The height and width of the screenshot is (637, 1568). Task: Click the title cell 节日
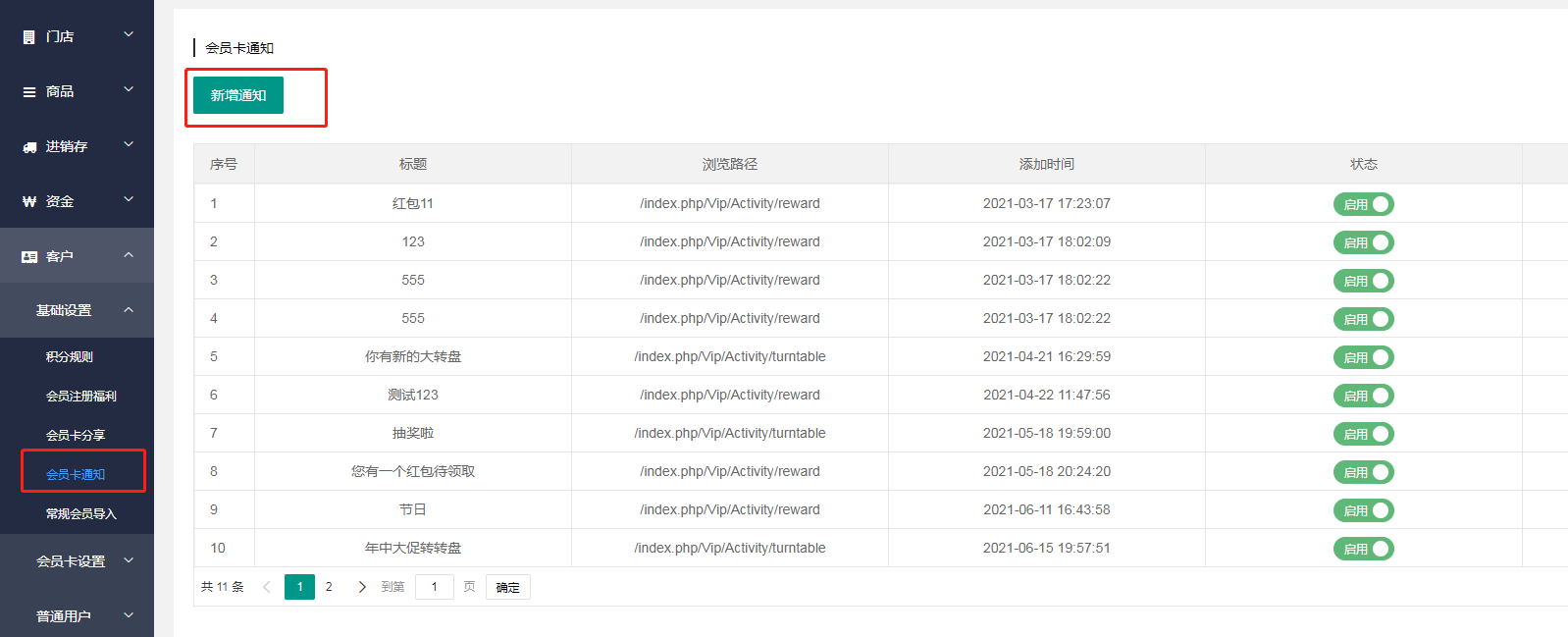pos(413,509)
